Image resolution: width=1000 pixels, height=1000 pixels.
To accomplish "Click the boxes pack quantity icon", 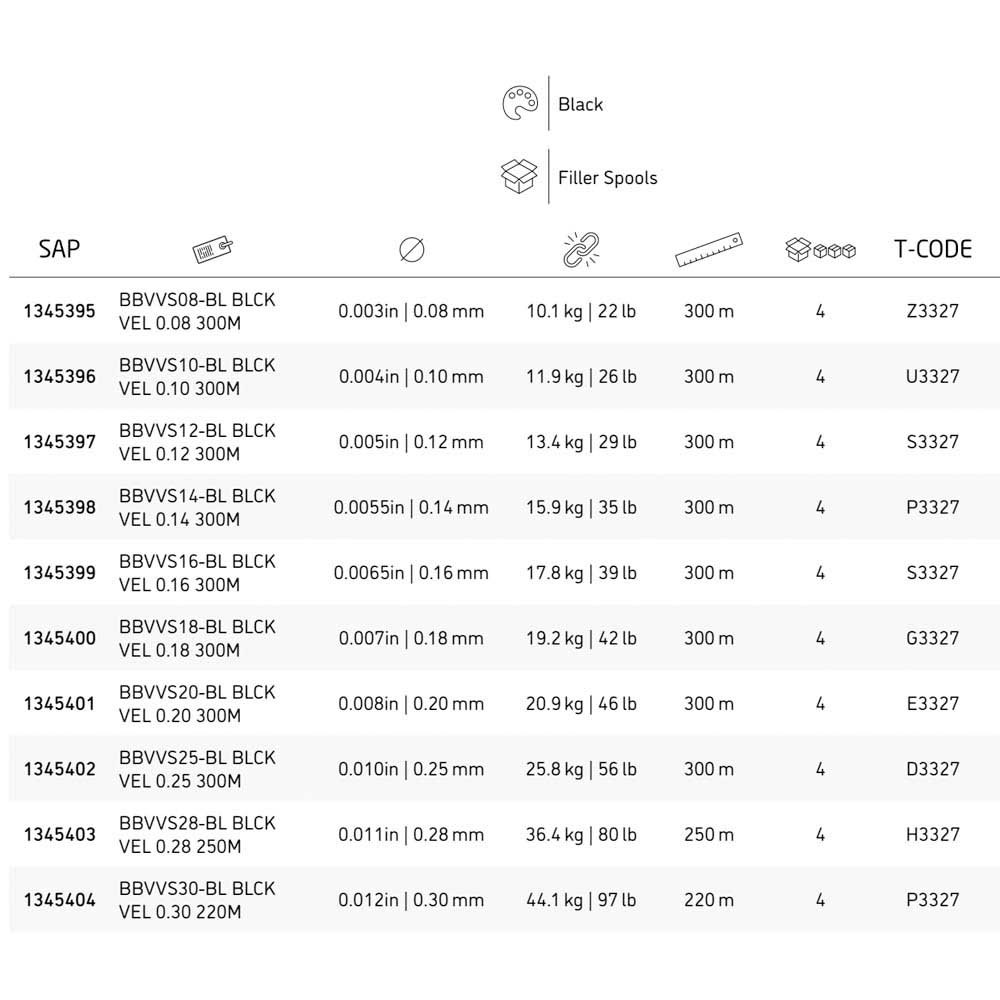I will point(820,249).
